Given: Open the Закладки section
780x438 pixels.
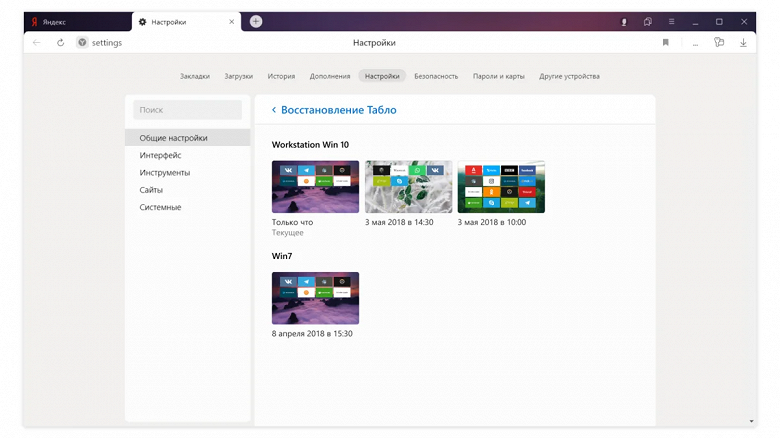Looking at the screenshot, I should point(195,76).
